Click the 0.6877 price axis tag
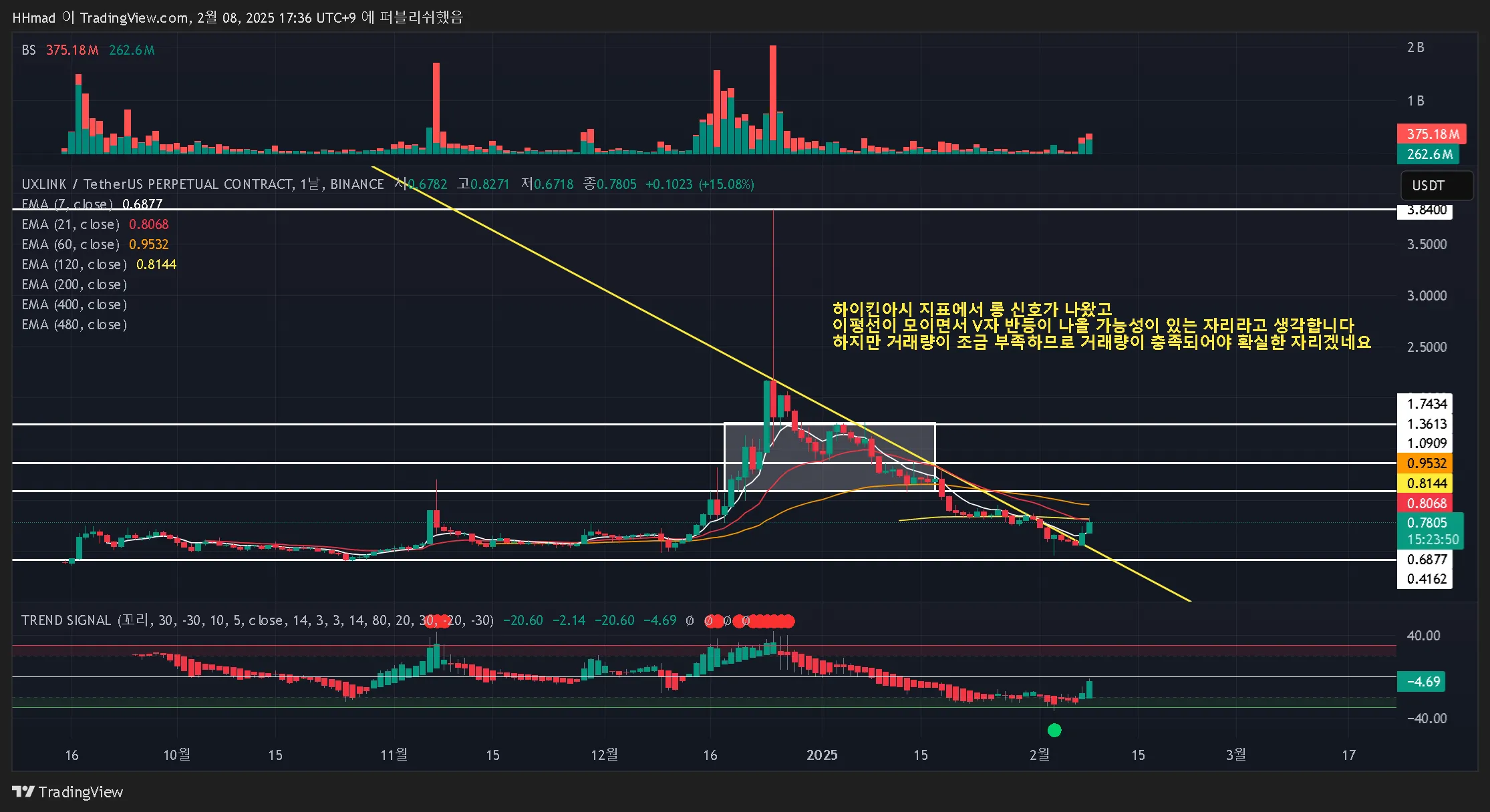This screenshot has height=812, width=1490. click(x=1425, y=560)
